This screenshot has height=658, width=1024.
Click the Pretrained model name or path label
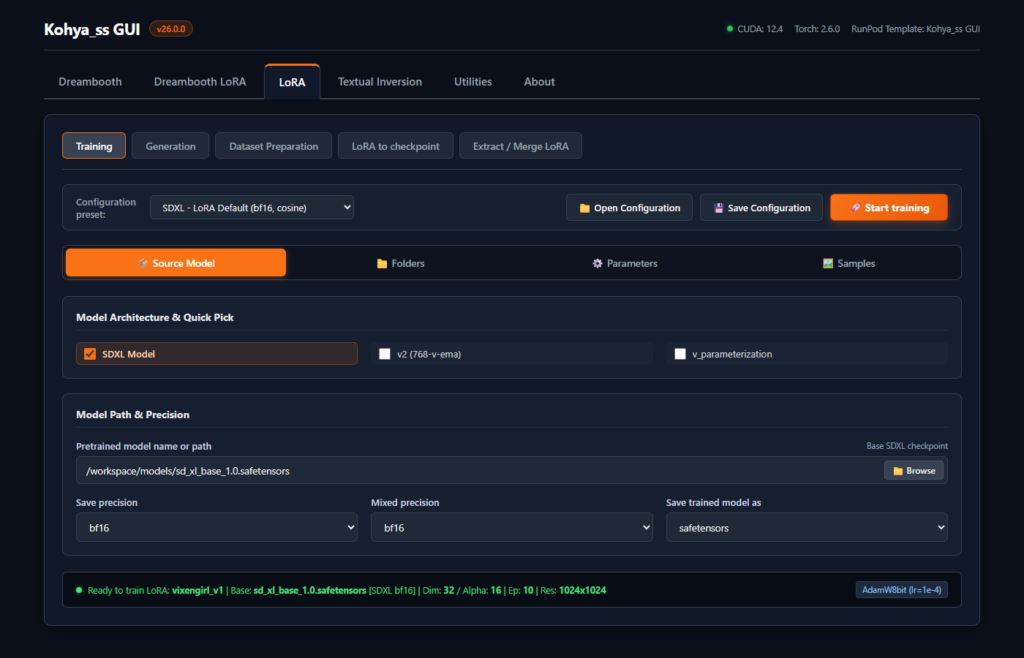pos(144,446)
